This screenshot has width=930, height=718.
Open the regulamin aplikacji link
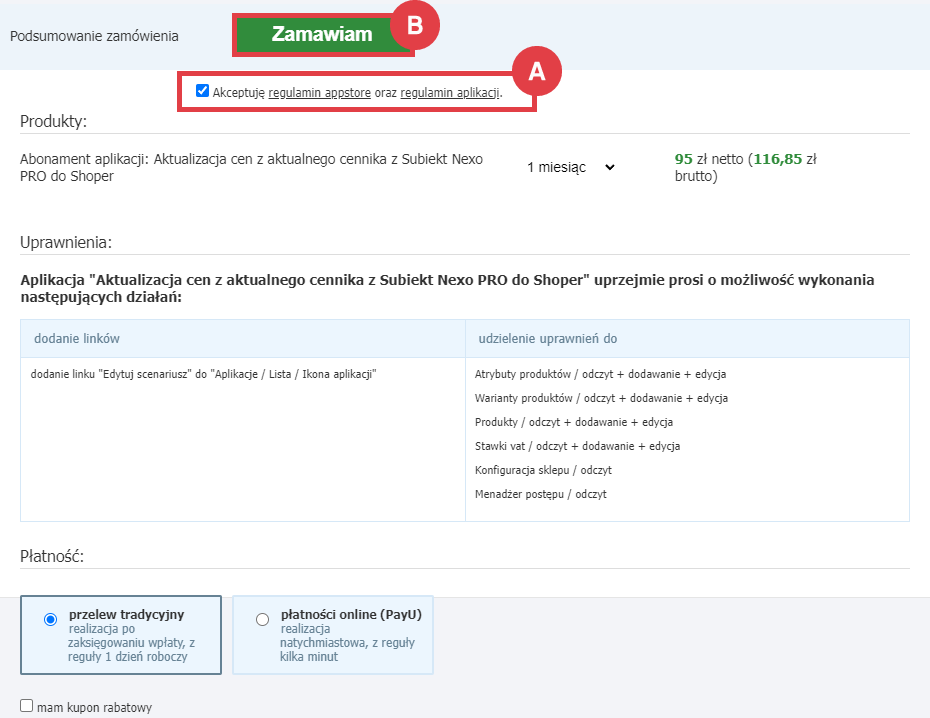coord(449,92)
